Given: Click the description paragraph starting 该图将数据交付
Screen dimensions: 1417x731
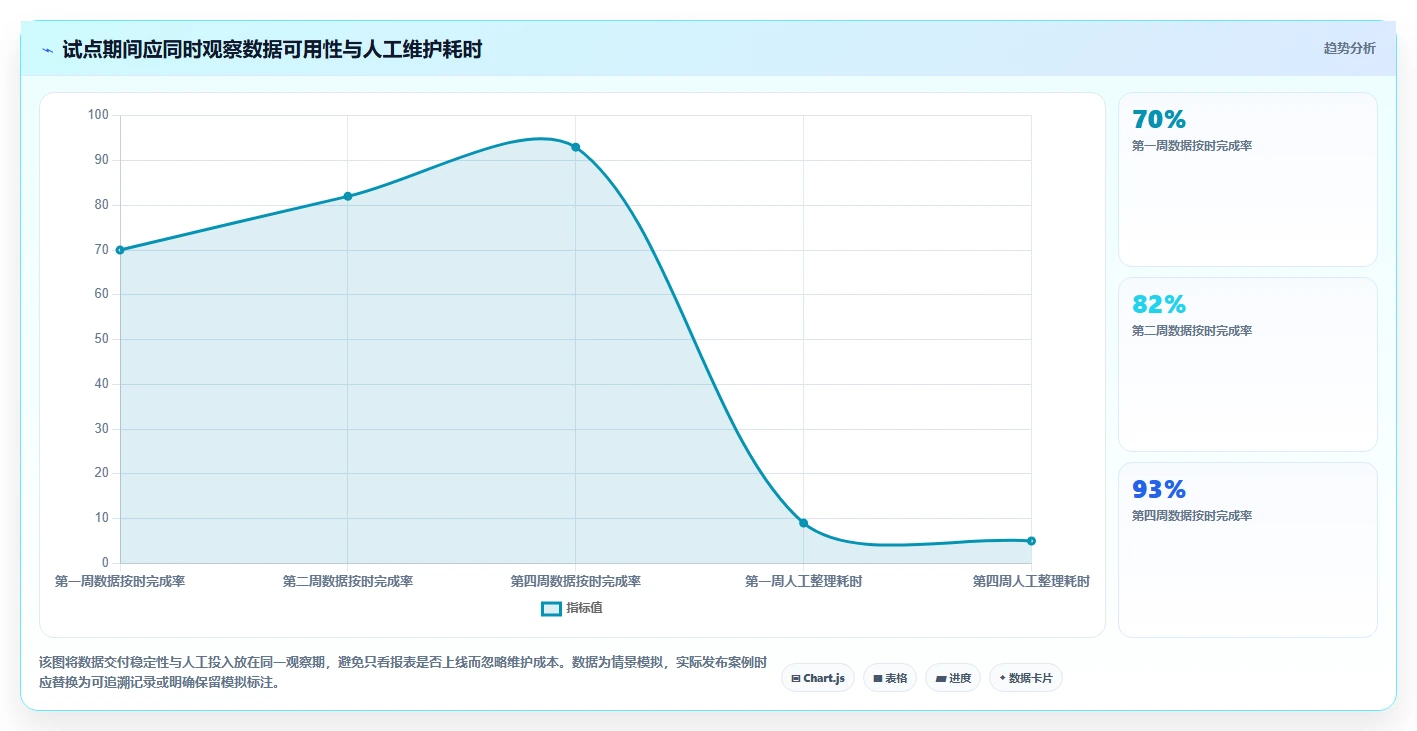Looking at the screenshot, I should click(x=403, y=673).
